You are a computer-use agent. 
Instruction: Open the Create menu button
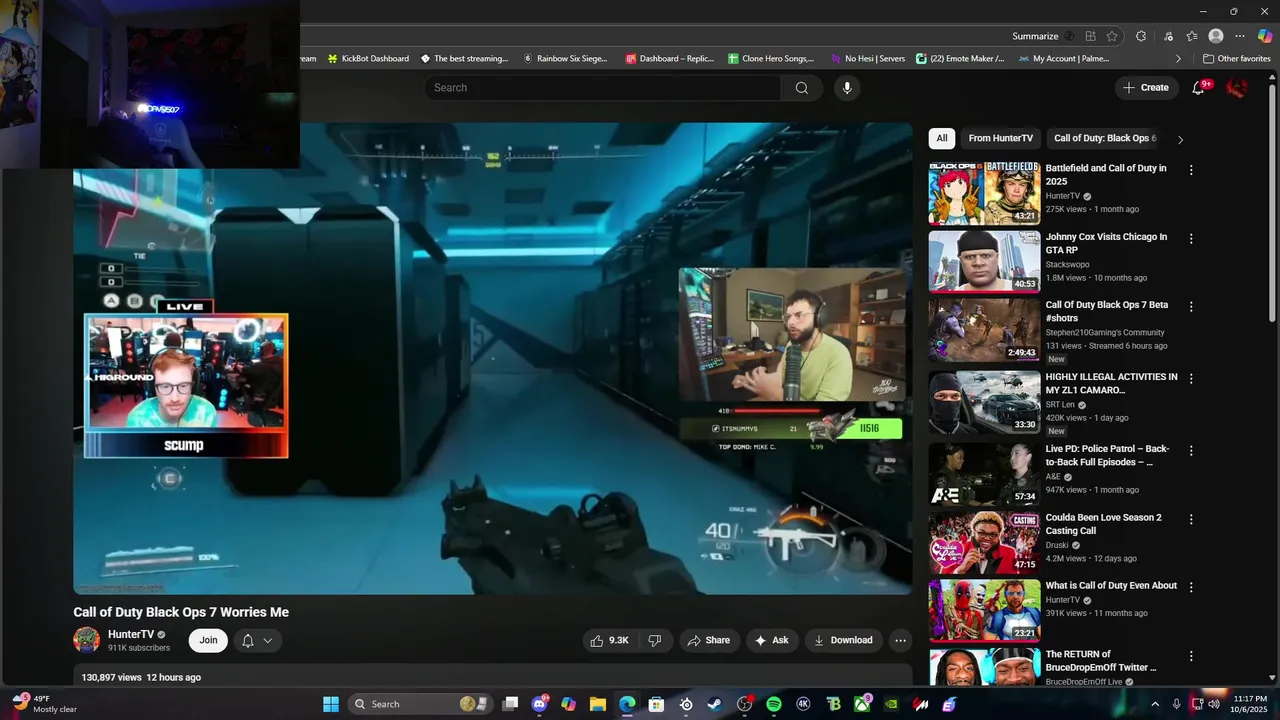1145,88
